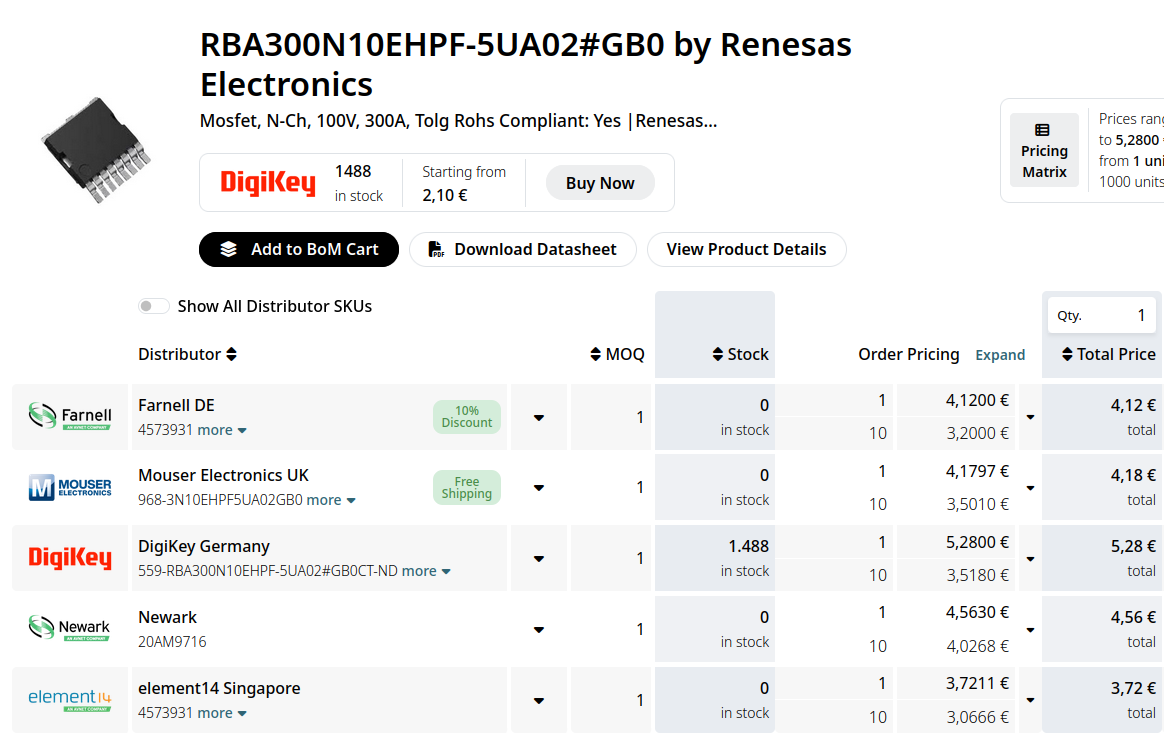The image size is (1164, 733).
Task: Click the Farnell distributor logo
Action: (70, 416)
